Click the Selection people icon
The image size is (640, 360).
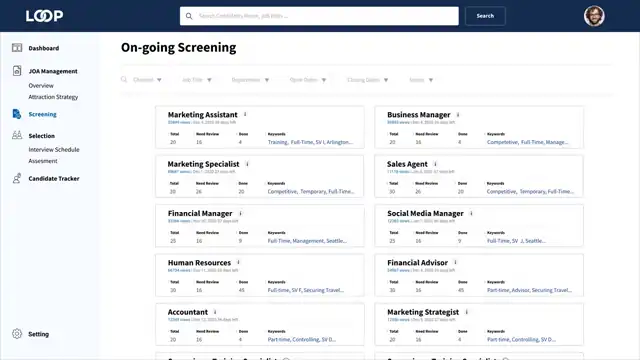pyautogui.click(x=17, y=135)
